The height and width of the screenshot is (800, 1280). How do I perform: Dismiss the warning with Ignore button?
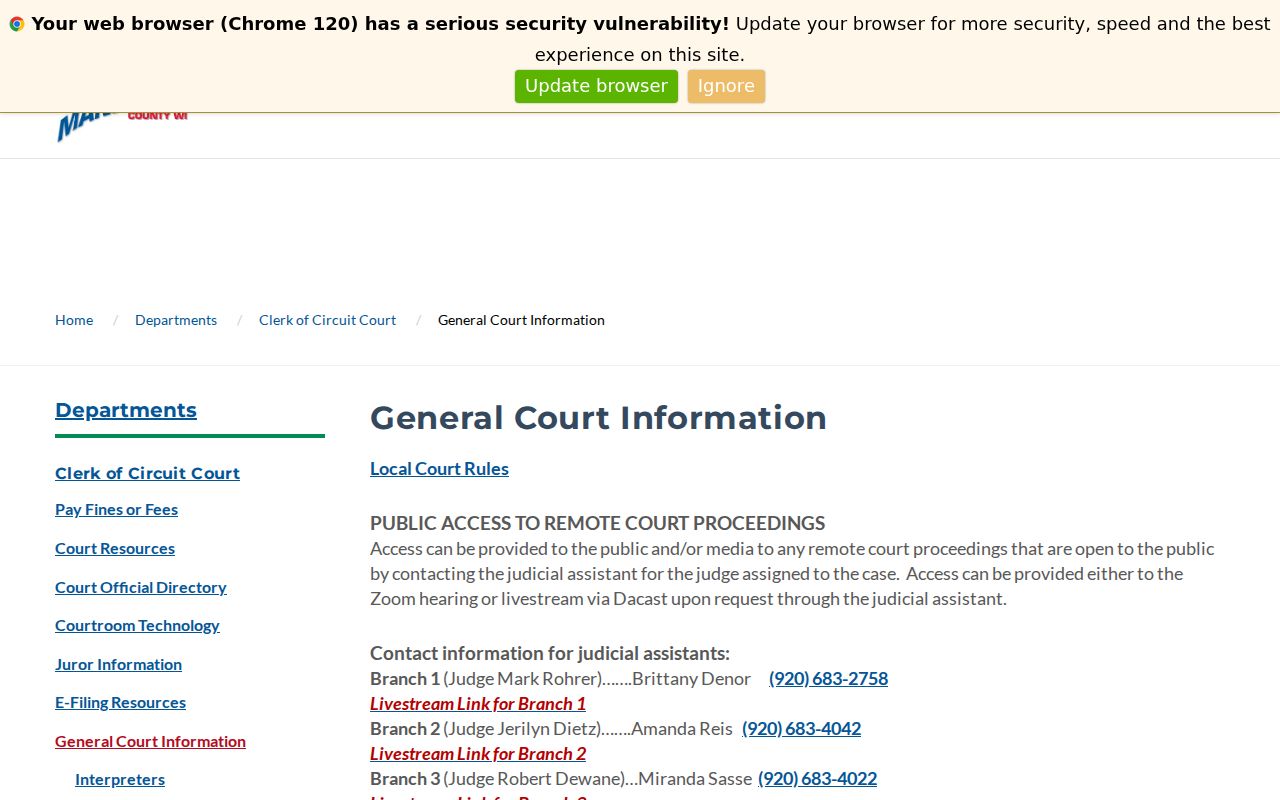pos(726,86)
